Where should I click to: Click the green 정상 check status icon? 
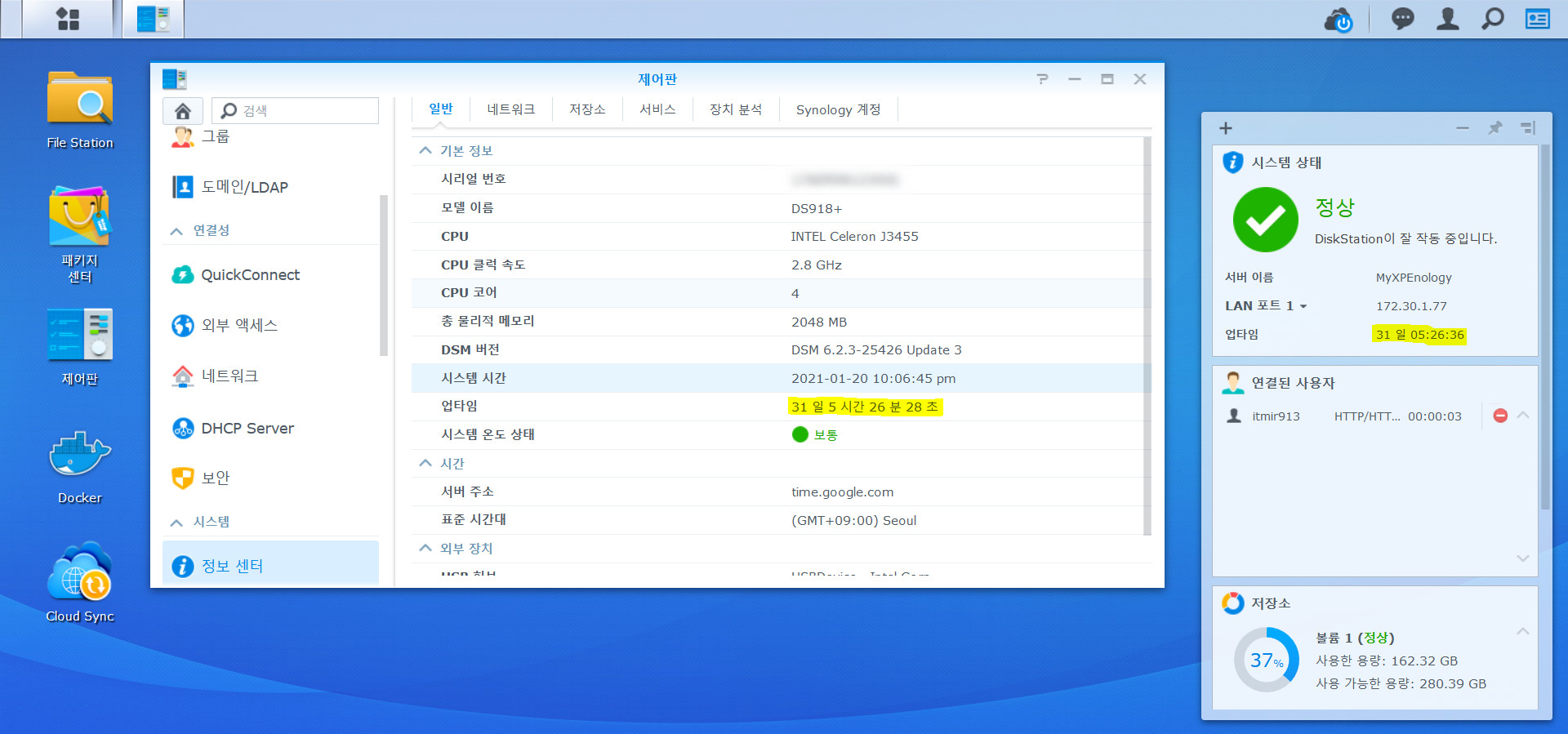coord(1265,220)
